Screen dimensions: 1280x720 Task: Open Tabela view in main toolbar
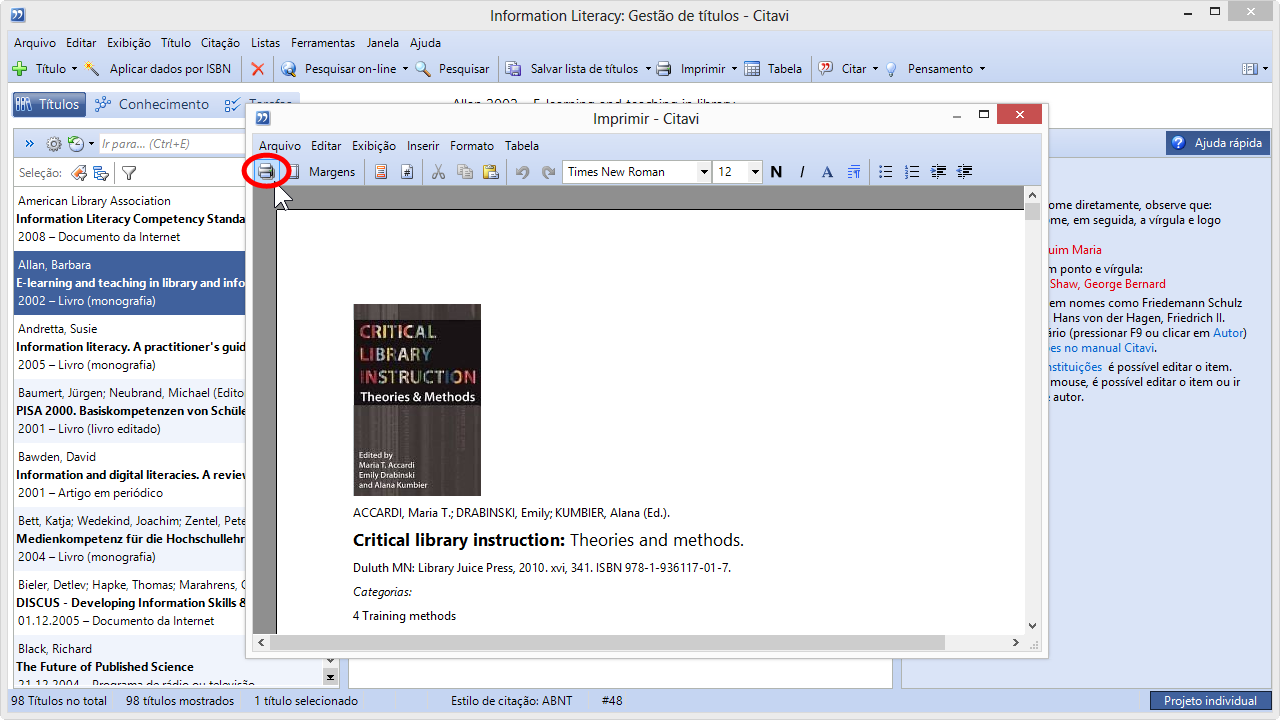click(773, 69)
